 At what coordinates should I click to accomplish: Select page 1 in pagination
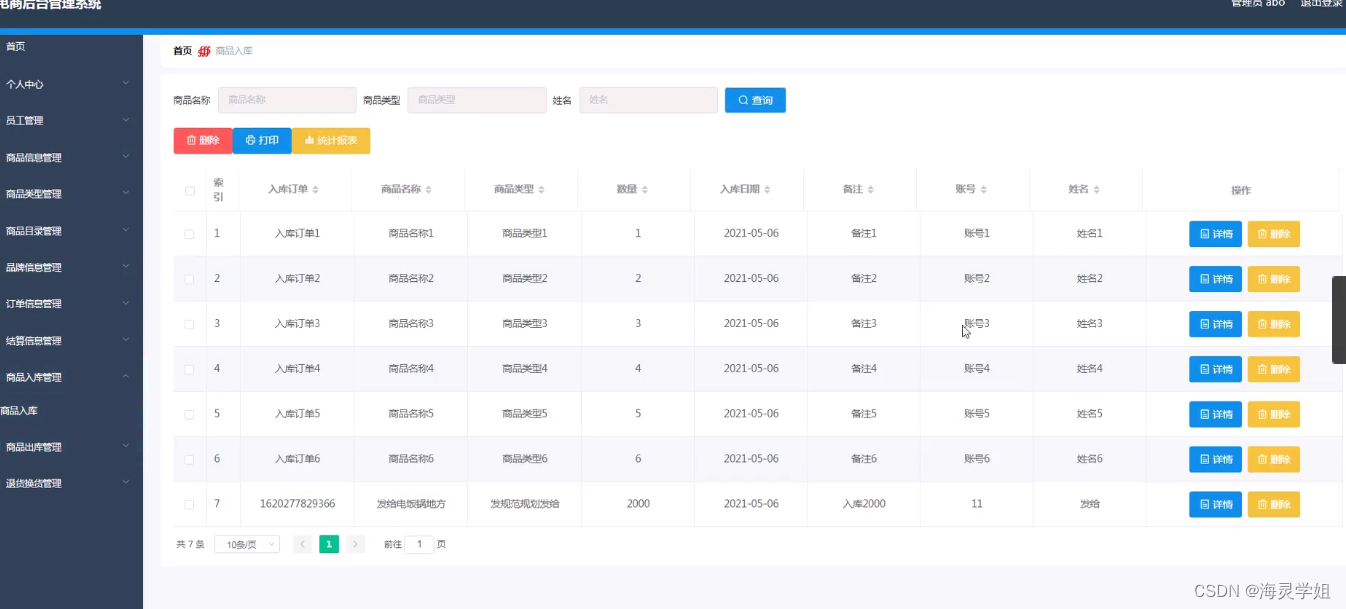[x=329, y=544]
